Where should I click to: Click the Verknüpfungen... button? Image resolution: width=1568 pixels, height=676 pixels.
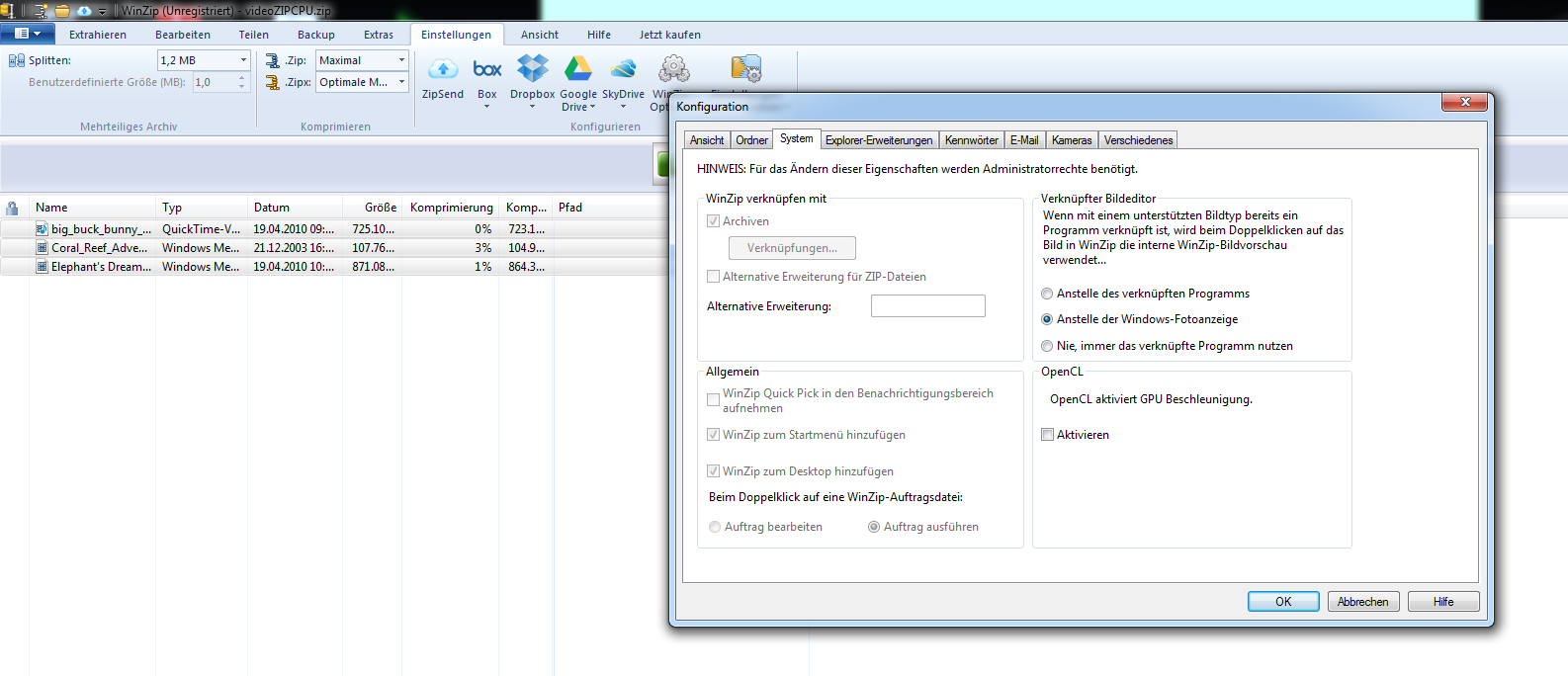pyautogui.click(x=792, y=248)
